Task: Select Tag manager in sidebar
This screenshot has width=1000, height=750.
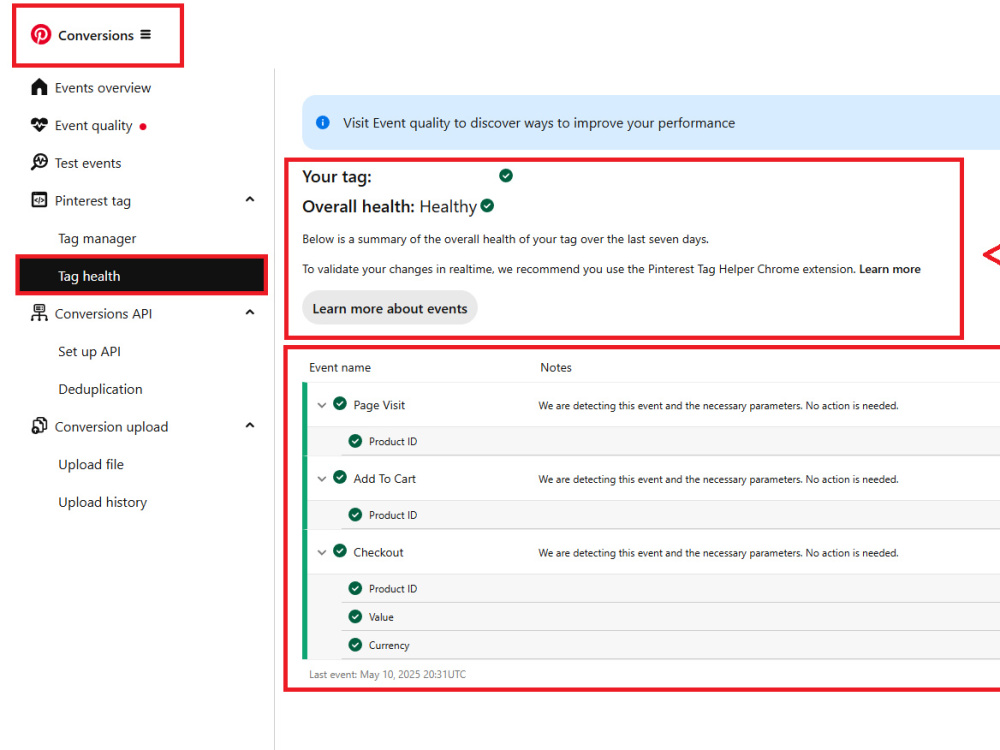Action: [x=97, y=239]
